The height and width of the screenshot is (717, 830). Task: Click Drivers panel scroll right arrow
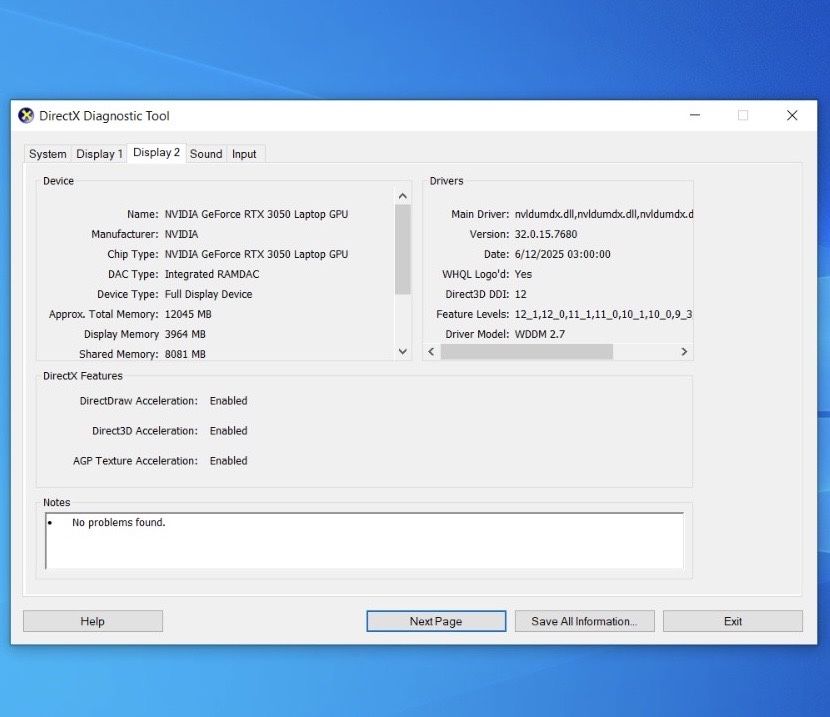pyautogui.click(x=684, y=351)
